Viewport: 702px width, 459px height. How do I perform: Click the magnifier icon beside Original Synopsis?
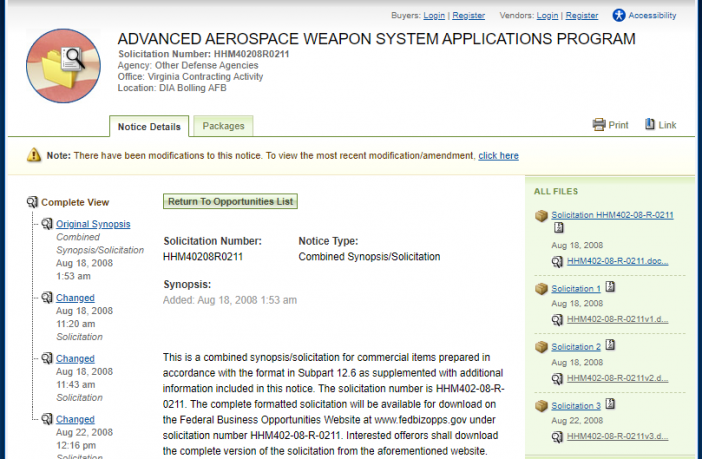(47, 223)
